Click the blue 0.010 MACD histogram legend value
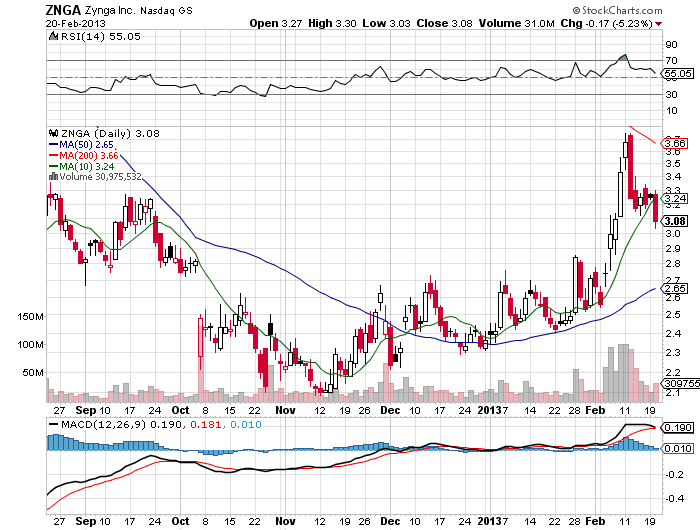Screen dimensions: 700x530 [x=246, y=424]
